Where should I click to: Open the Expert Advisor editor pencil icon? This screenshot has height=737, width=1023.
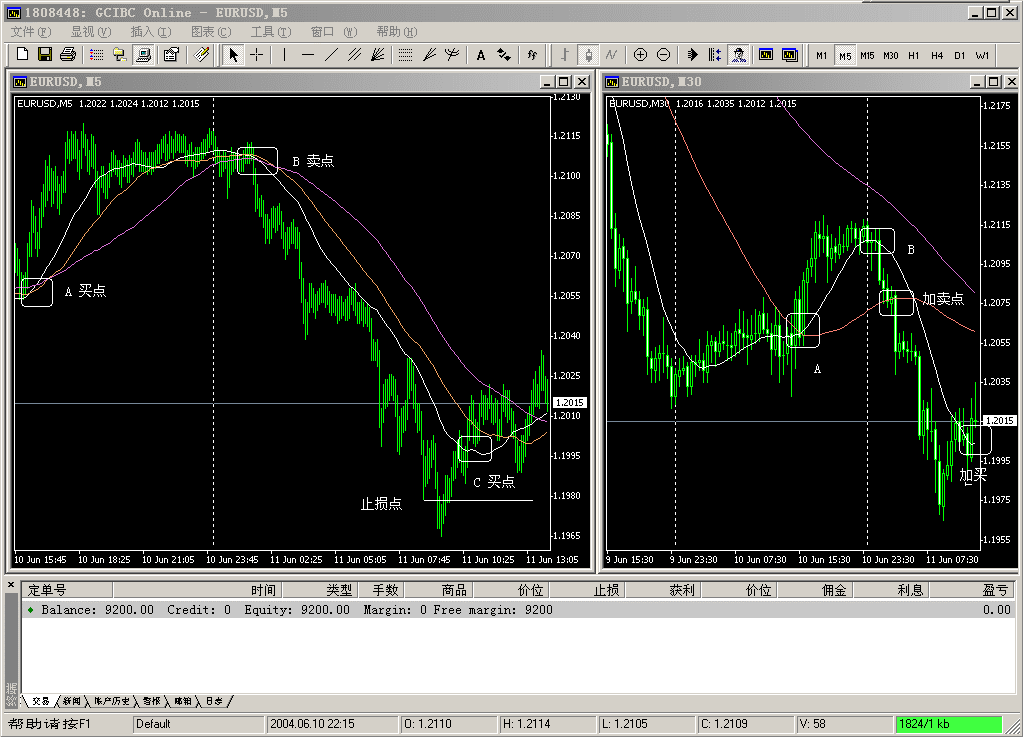point(202,55)
